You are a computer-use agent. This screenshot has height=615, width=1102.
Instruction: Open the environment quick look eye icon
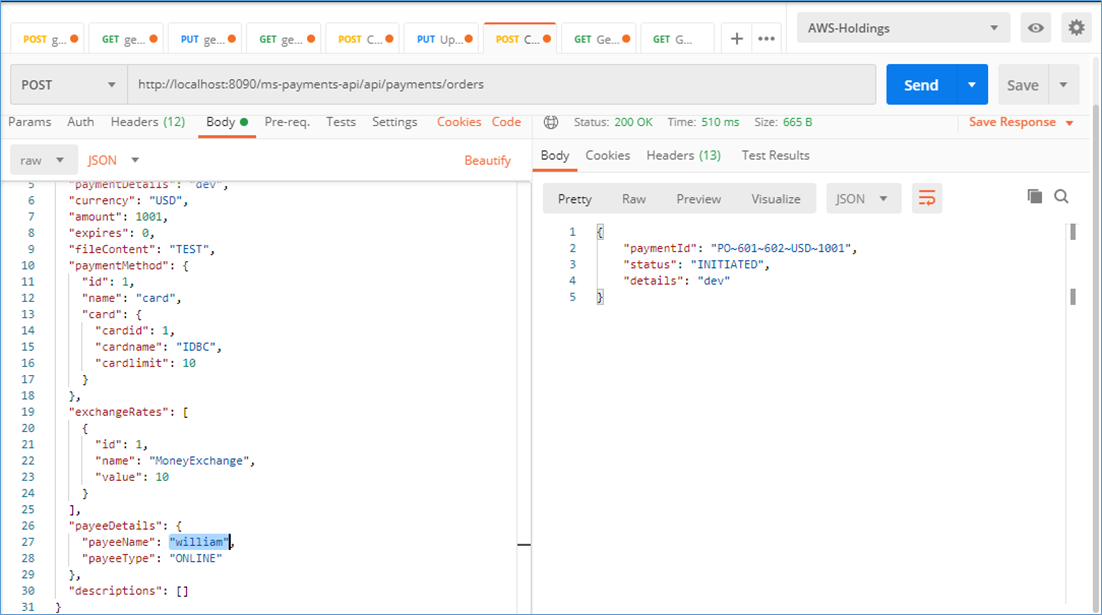(1035, 28)
